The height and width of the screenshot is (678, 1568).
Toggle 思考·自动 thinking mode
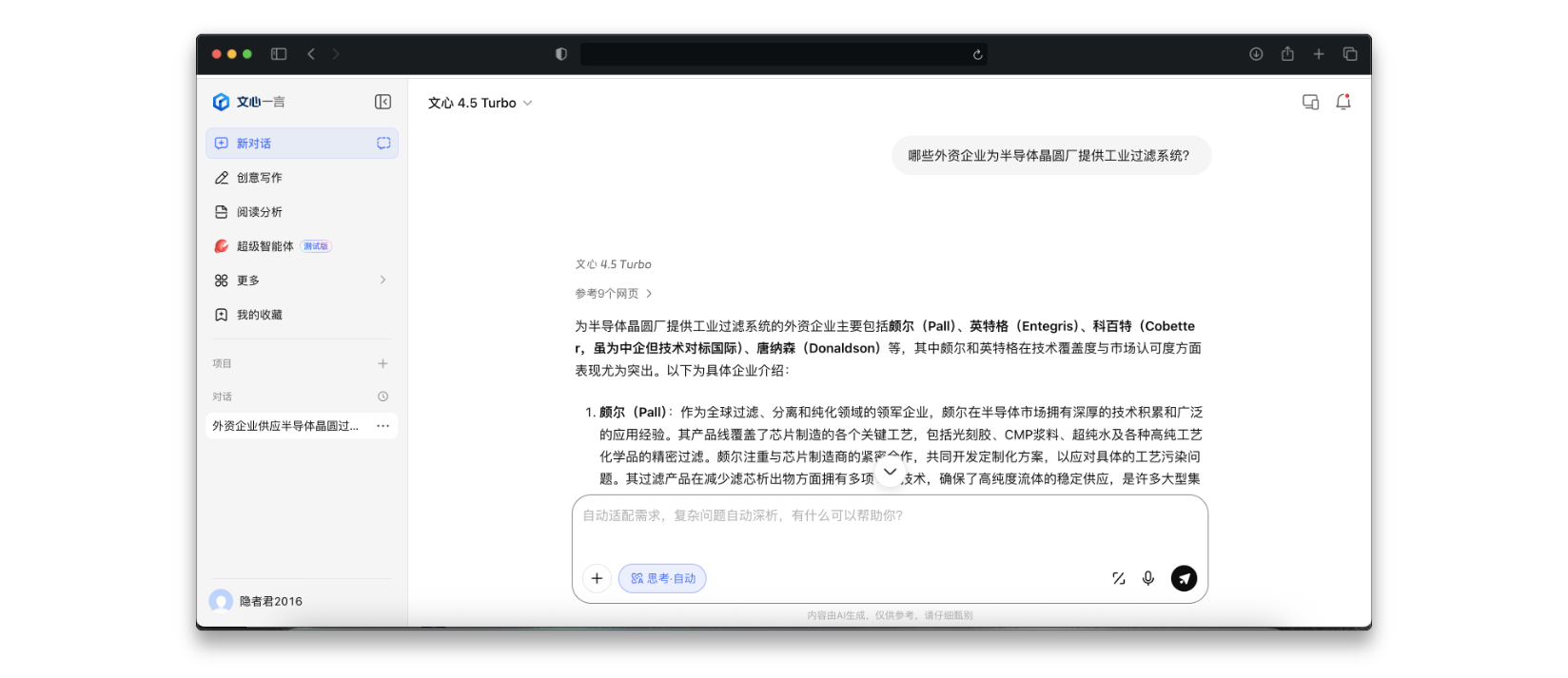pos(662,578)
